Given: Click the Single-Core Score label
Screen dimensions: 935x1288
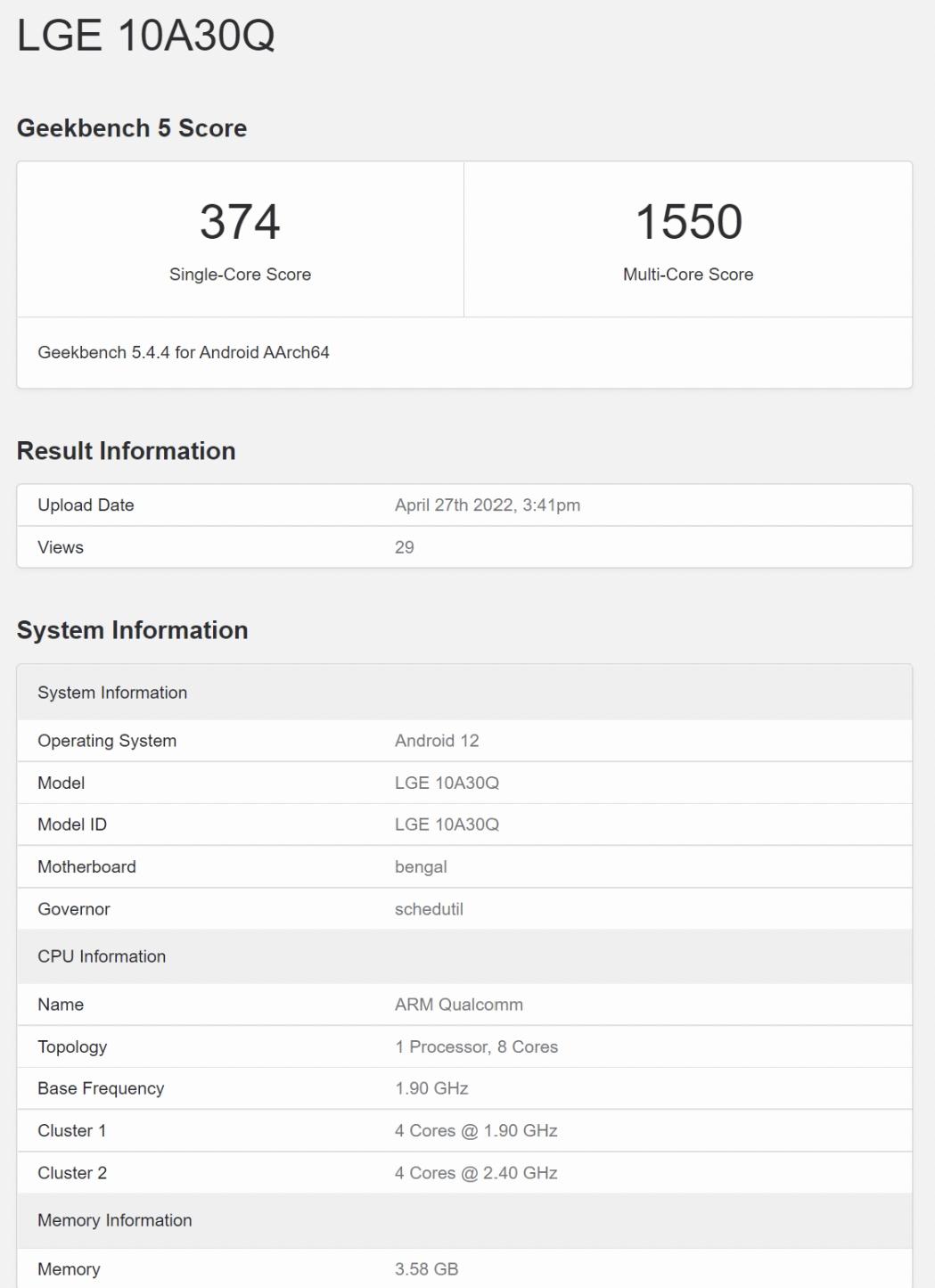Looking at the screenshot, I should [240, 275].
